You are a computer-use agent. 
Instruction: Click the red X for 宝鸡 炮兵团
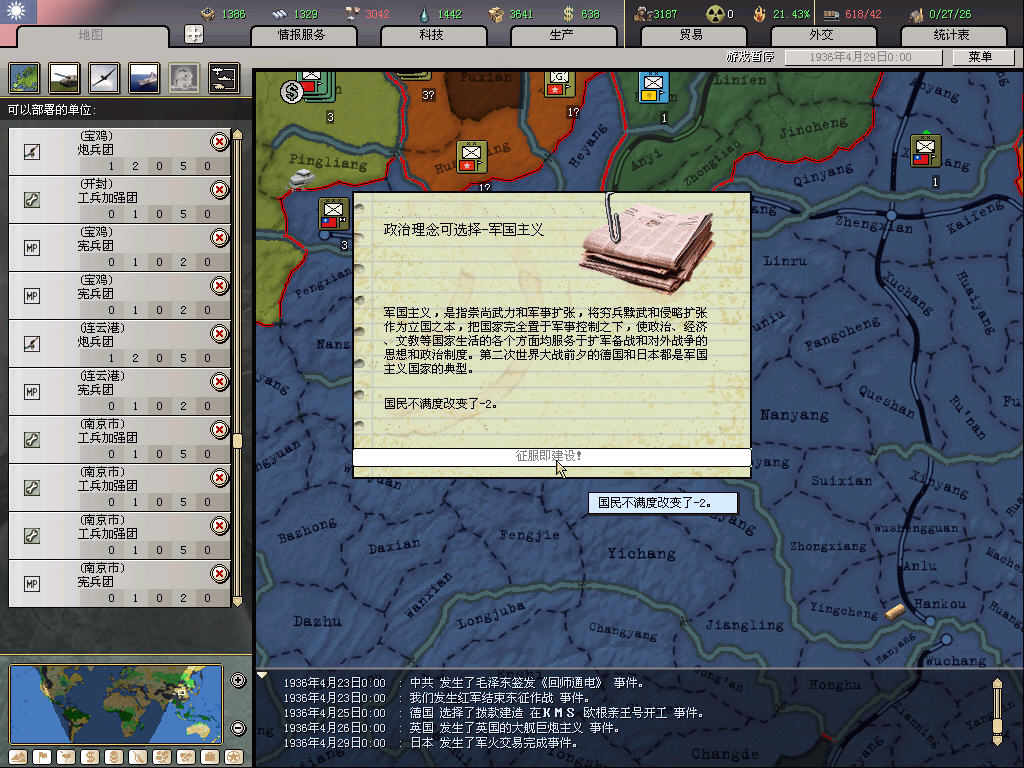pos(219,142)
